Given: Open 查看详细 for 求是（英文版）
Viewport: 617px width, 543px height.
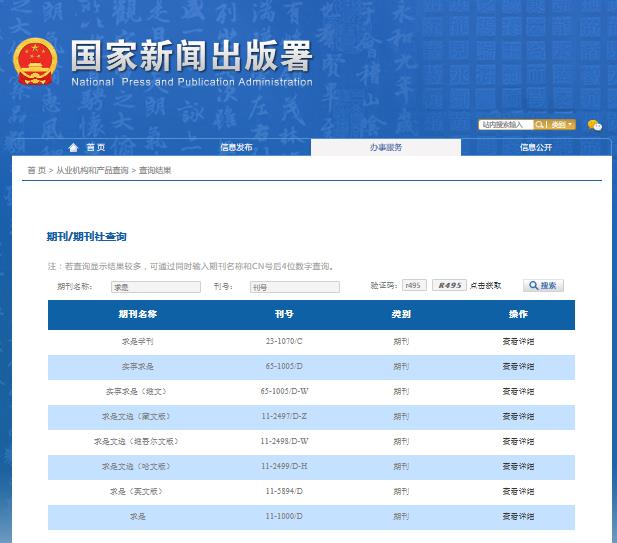Looking at the screenshot, I should (518, 491).
